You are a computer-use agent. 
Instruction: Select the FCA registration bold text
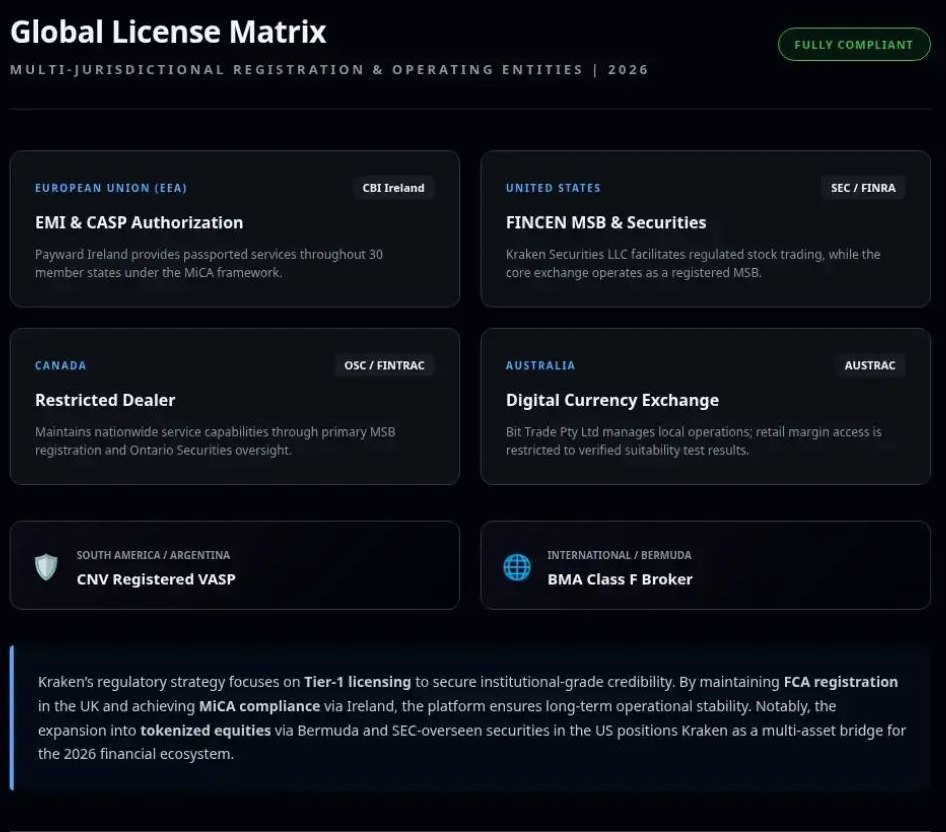click(x=840, y=681)
